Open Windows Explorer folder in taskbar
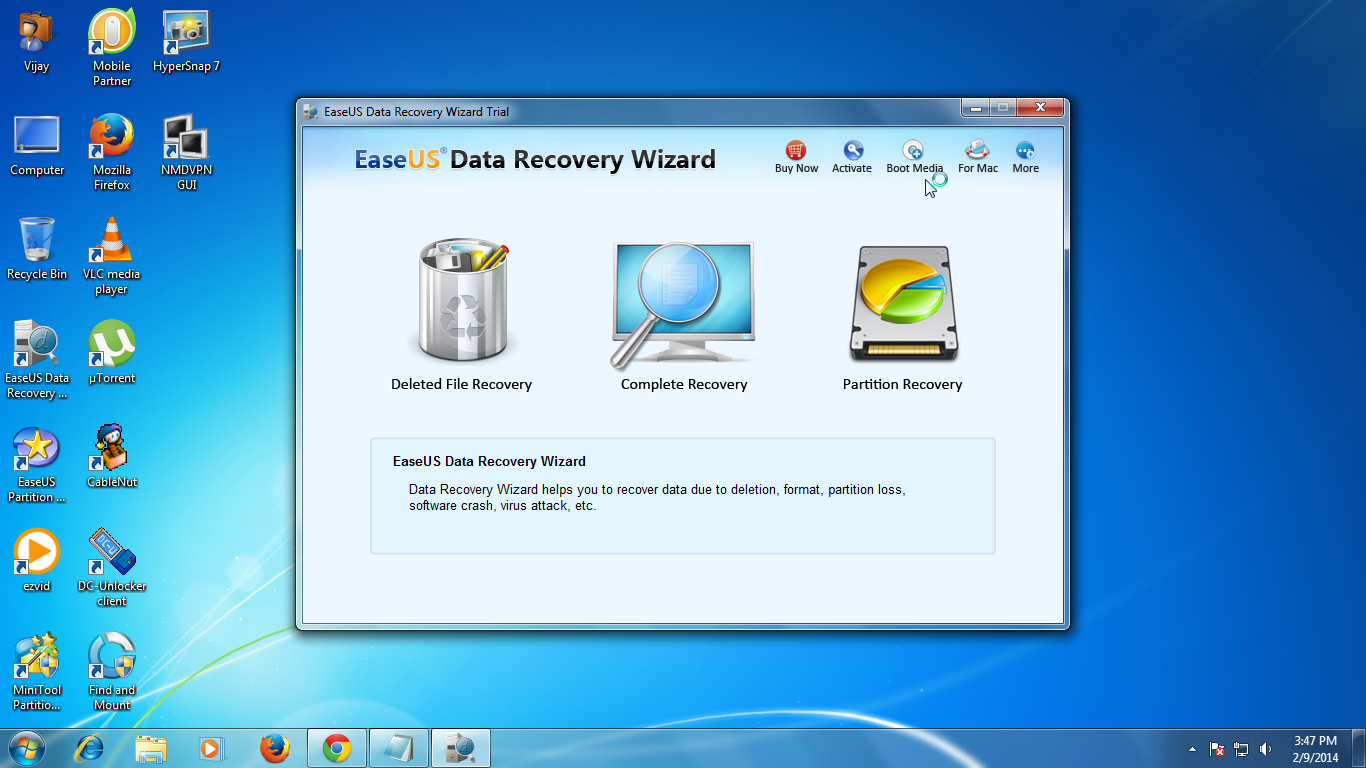This screenshot has width=1366, height=768. pyautogui.click(x=151, y=748)
